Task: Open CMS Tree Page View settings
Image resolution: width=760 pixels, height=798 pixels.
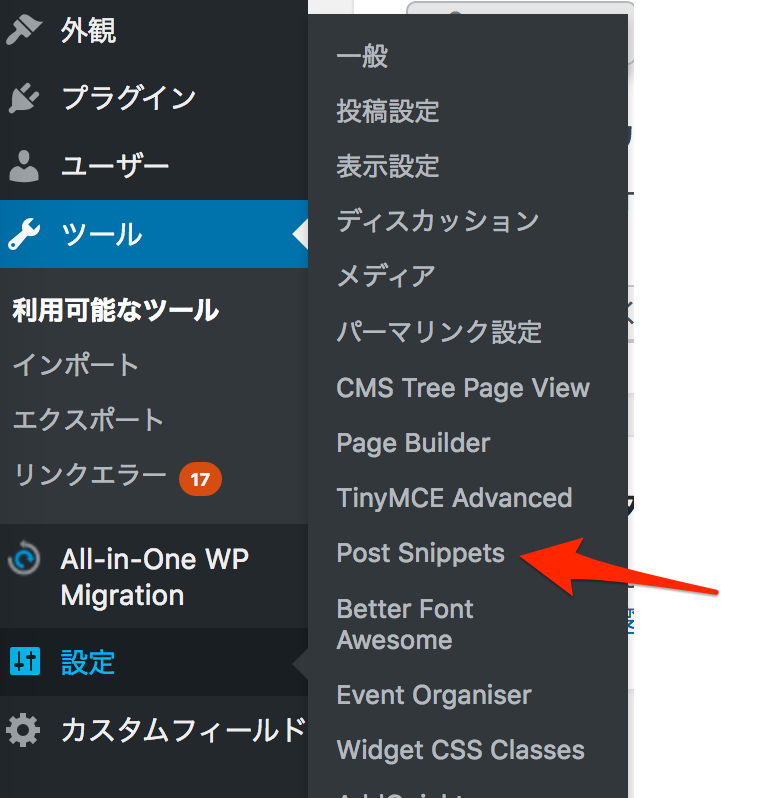Action: point(463,388)
